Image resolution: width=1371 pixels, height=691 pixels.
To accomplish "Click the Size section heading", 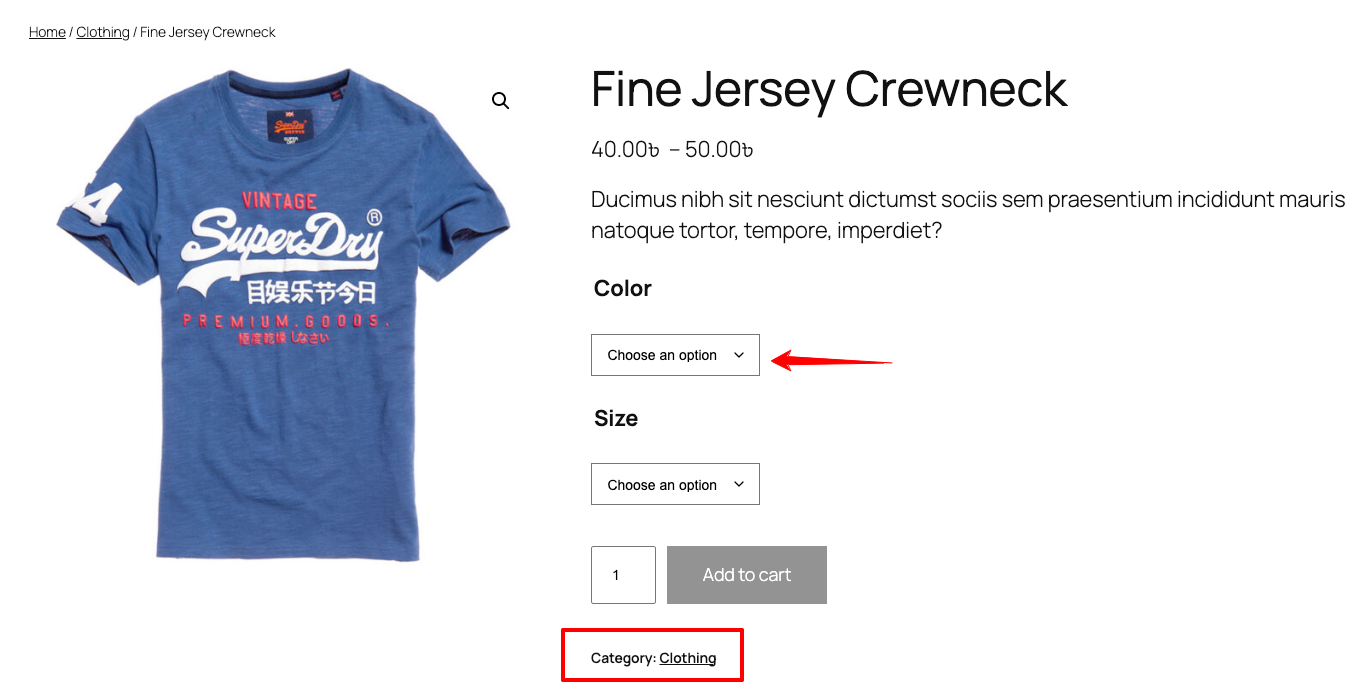I will pos(615,418).
